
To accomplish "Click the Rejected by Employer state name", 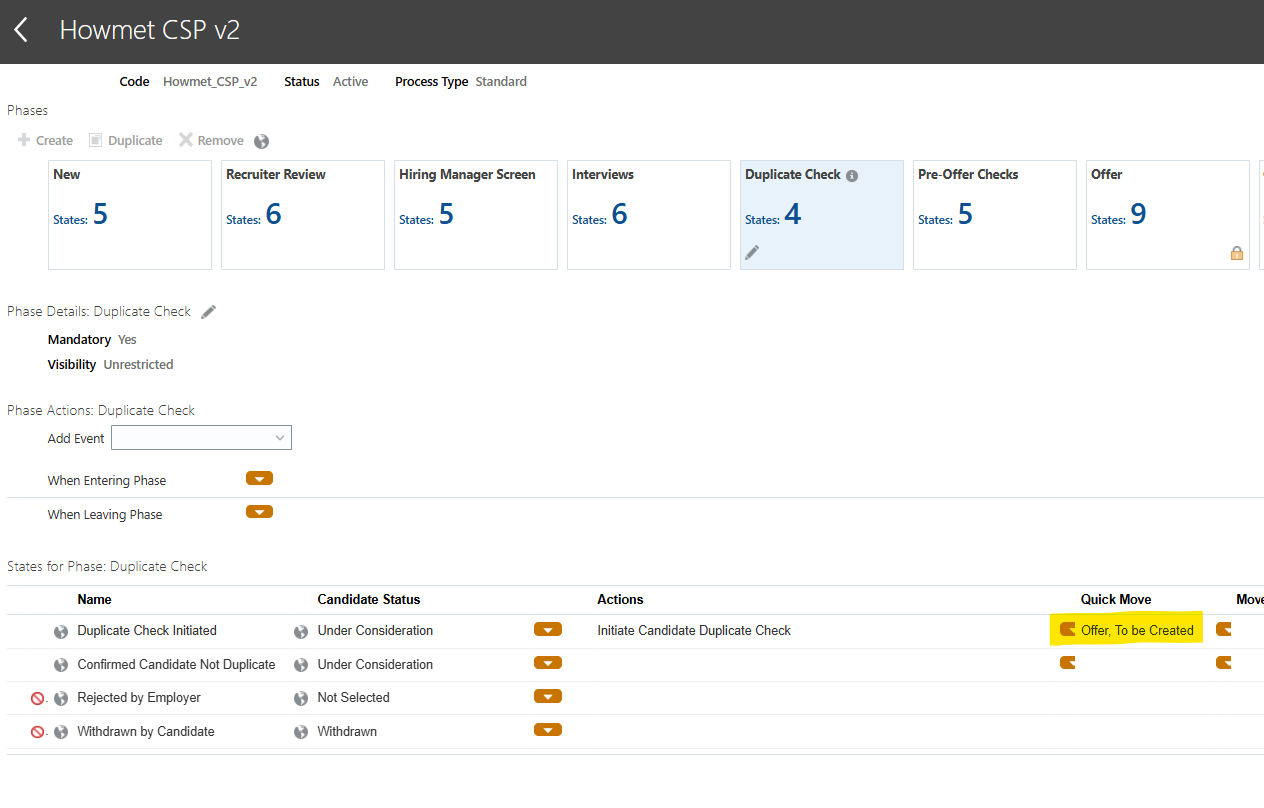I will [x=139, y=697].
